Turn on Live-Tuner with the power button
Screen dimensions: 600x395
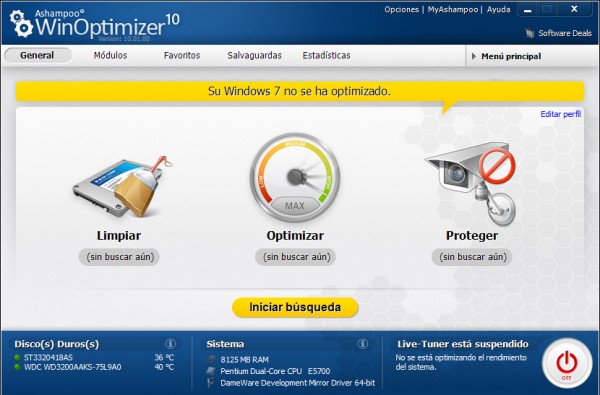tap(567, 363)
